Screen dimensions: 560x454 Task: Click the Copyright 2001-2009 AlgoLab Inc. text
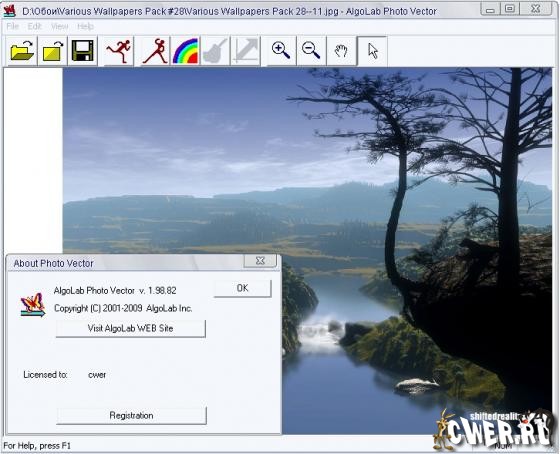[123, 308]
